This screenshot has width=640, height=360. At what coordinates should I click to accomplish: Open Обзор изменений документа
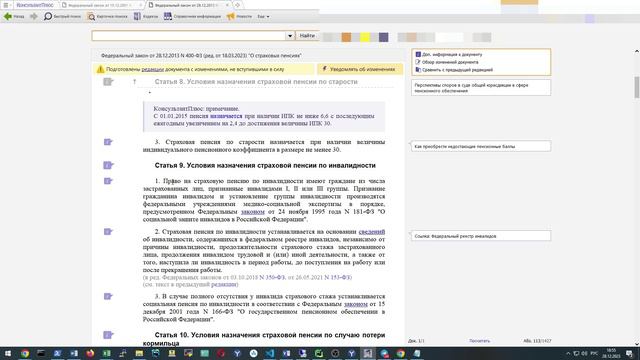pyautogui.click(x=447, y=62)
